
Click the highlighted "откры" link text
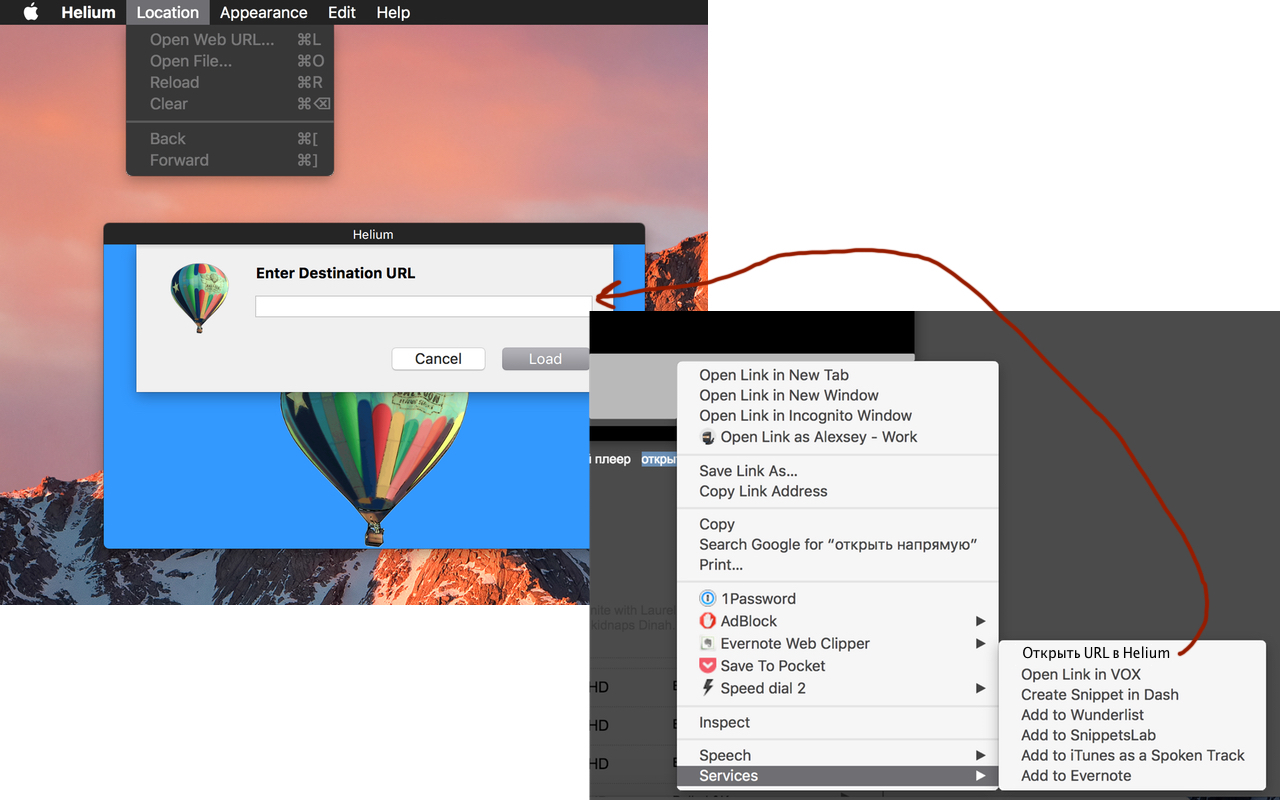pos(659,460)
